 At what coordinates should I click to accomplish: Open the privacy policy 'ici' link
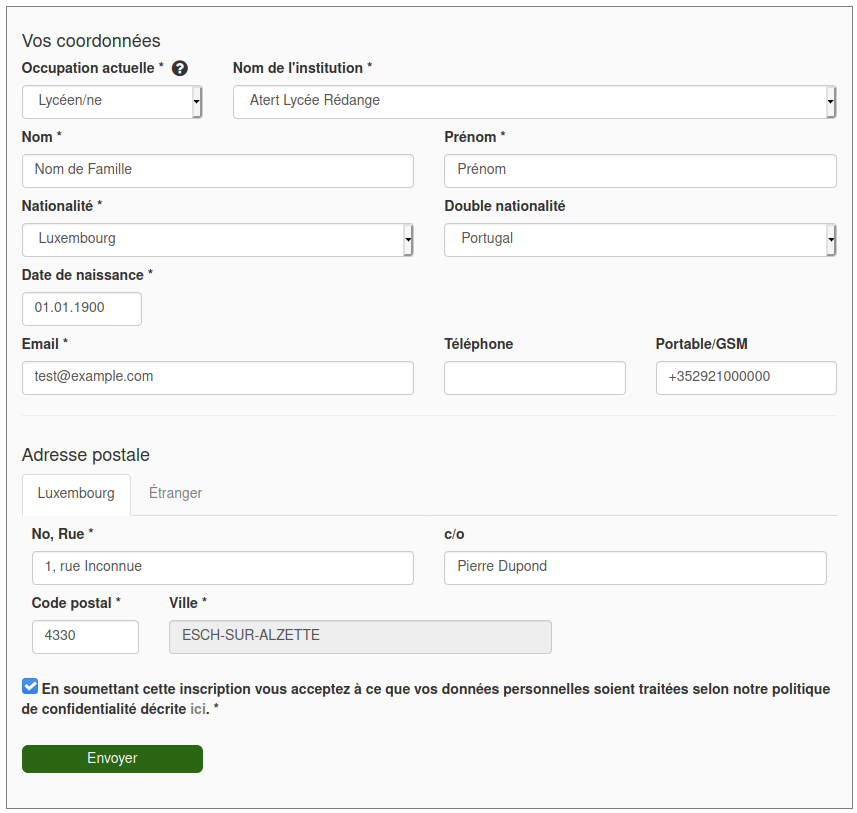[198, 709]
